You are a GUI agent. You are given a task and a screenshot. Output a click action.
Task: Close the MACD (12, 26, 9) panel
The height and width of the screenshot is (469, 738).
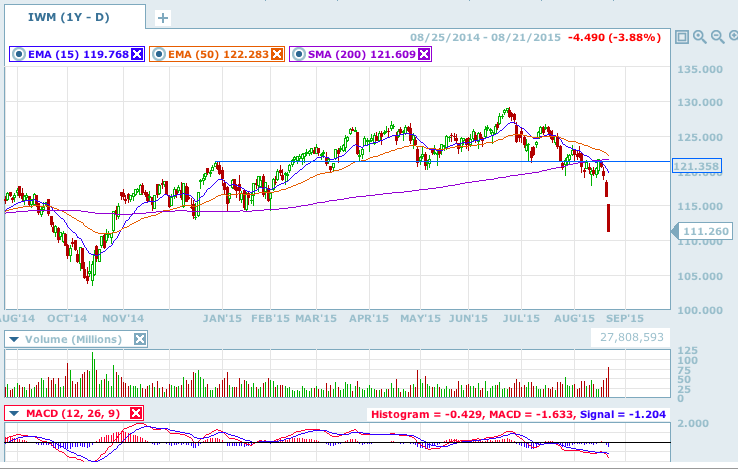tap(136, 413)
